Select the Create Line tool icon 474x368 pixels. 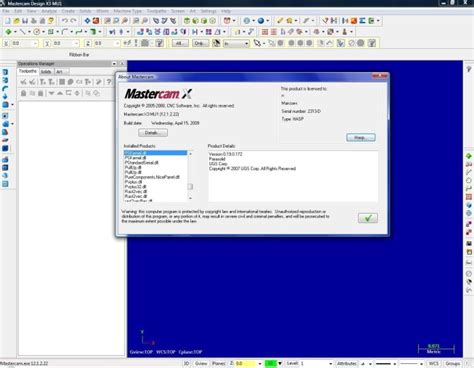tap(22, 32)
